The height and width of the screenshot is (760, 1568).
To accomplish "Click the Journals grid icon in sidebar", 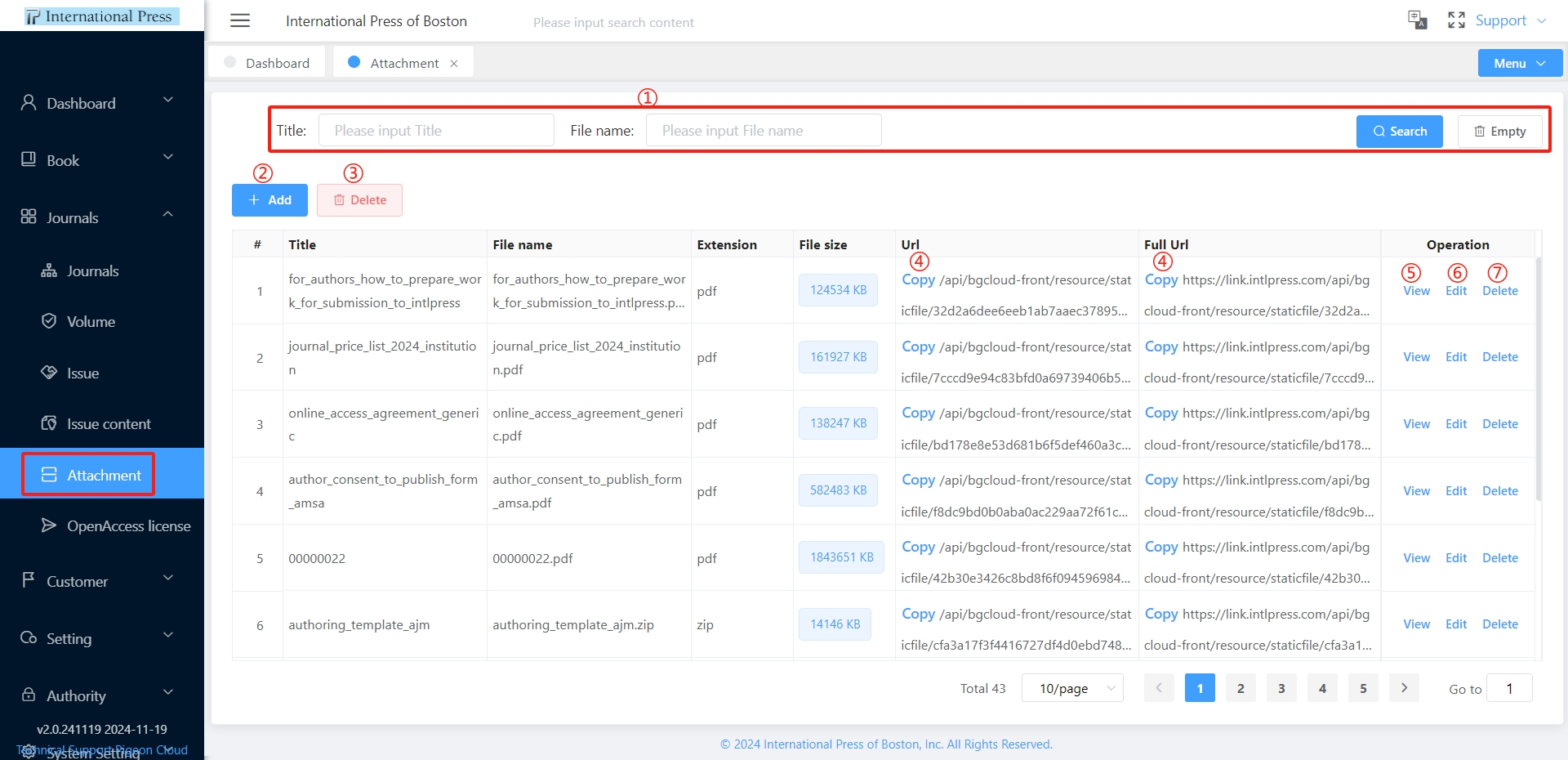I will tap(29, 217).
